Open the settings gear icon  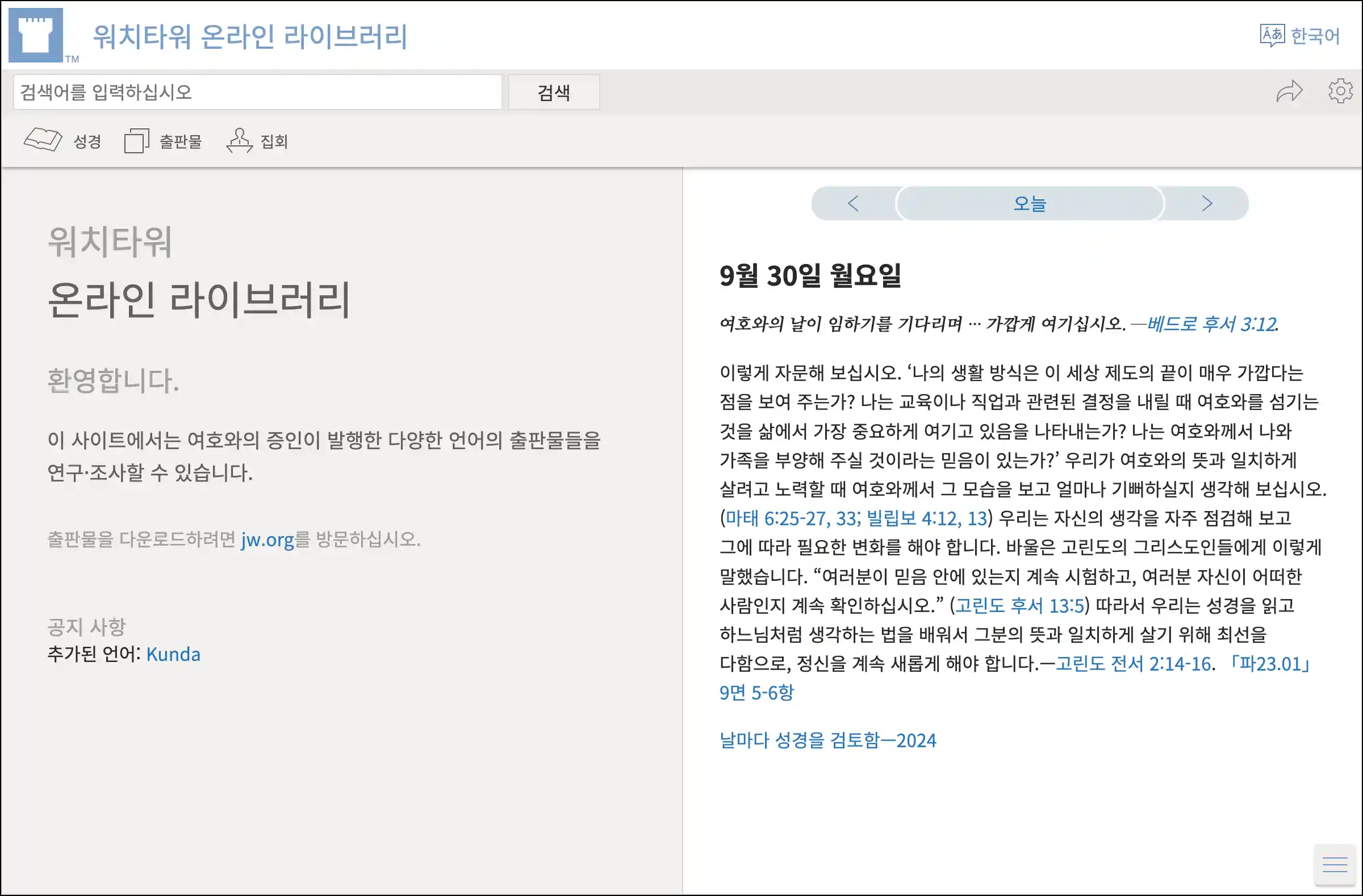(x=1340, y=91)
